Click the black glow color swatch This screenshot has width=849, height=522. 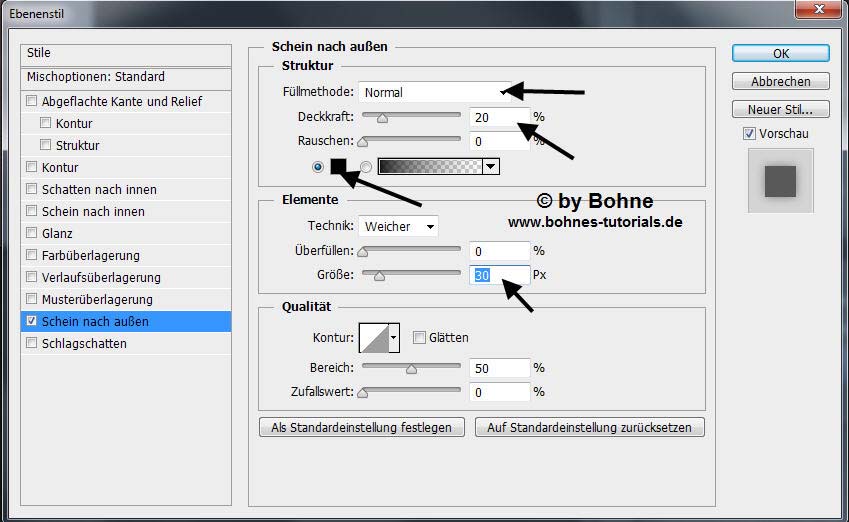[338, 167]
